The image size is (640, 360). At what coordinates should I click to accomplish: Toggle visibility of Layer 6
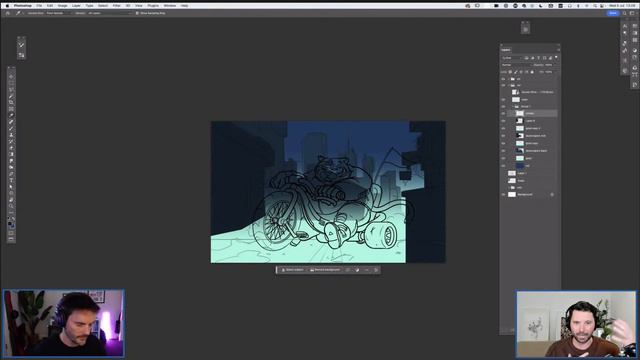pyautogui.click(x=503, y=121)
